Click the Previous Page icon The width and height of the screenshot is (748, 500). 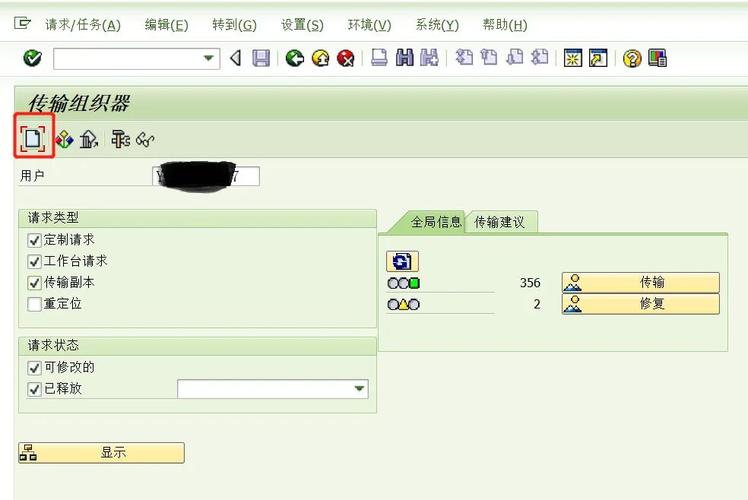click(x=489, y=58)
